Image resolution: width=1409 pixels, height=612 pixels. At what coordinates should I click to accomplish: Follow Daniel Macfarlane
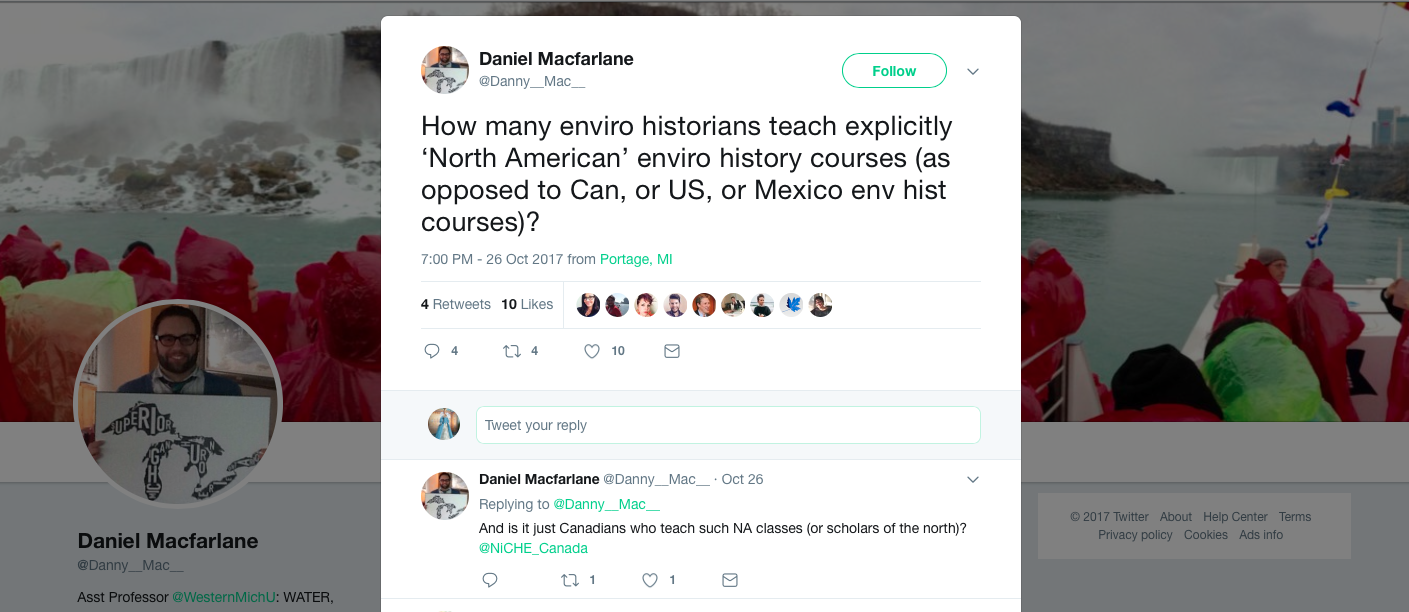[894, 71]
